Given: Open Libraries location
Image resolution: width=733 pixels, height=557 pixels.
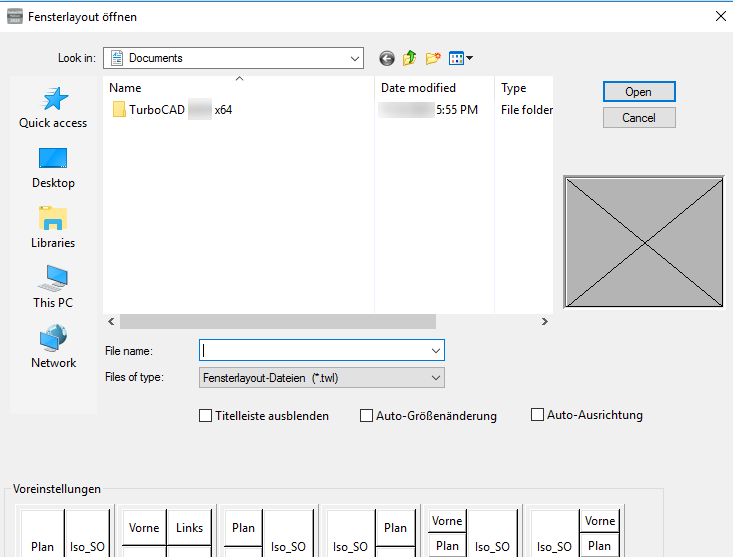Looking at the screenshot, I should click(53, 228).
